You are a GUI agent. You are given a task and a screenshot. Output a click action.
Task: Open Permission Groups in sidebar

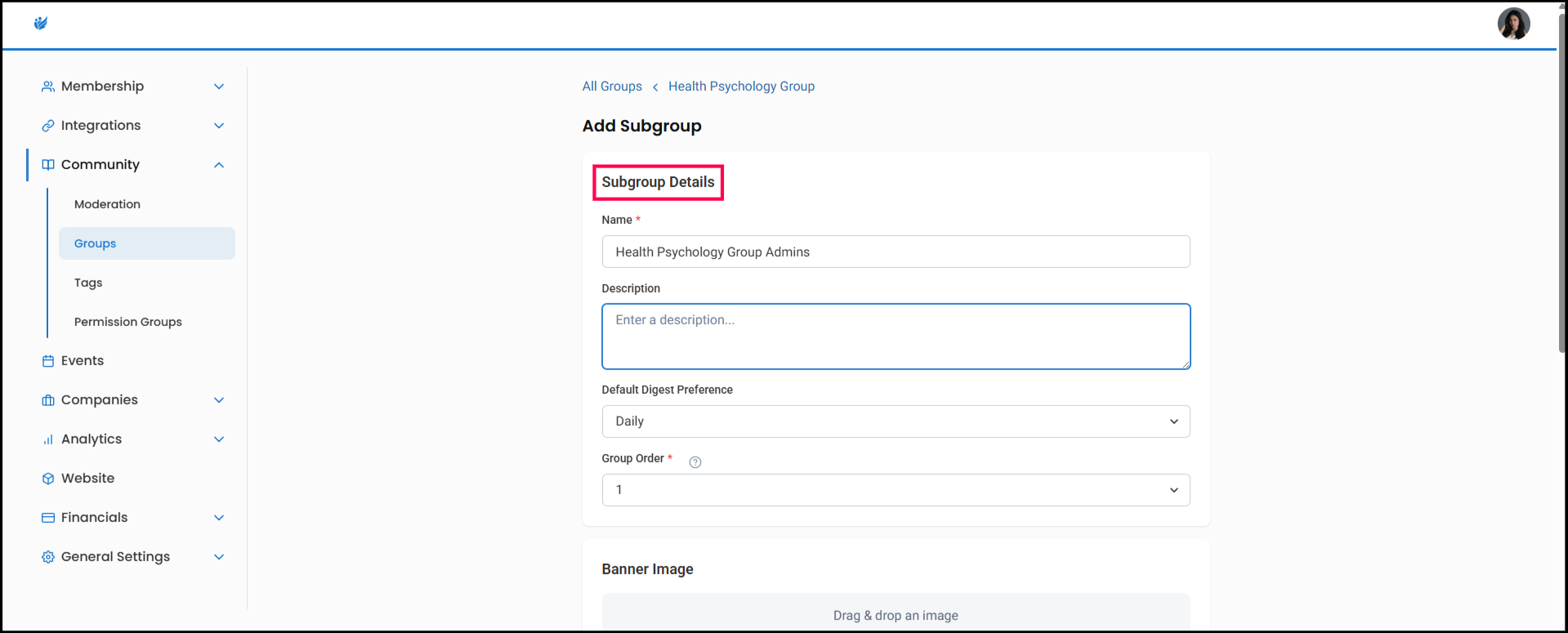click(127, 322)
